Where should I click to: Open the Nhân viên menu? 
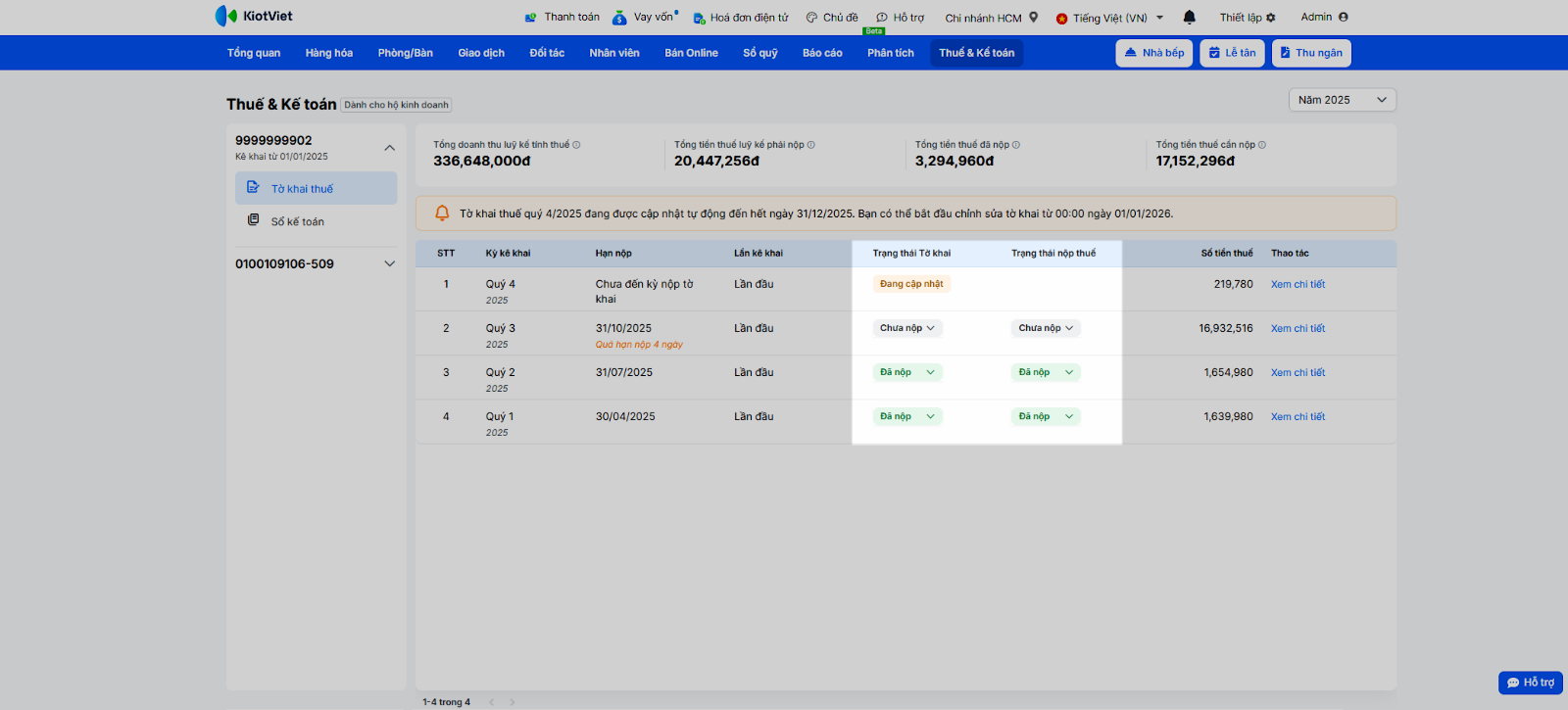[614, 53]
